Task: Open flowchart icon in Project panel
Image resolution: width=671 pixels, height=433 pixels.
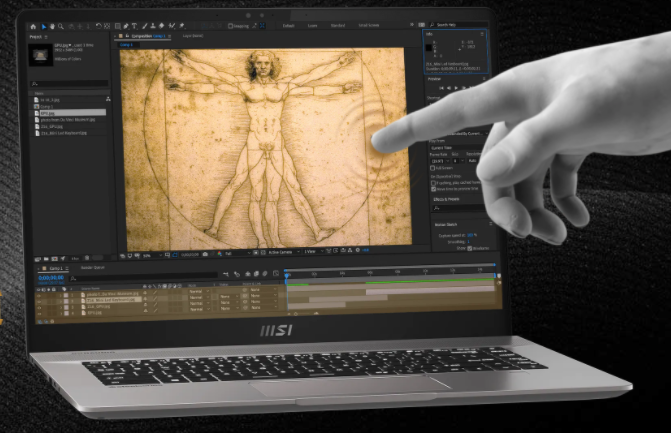Action: click(108, 99)
